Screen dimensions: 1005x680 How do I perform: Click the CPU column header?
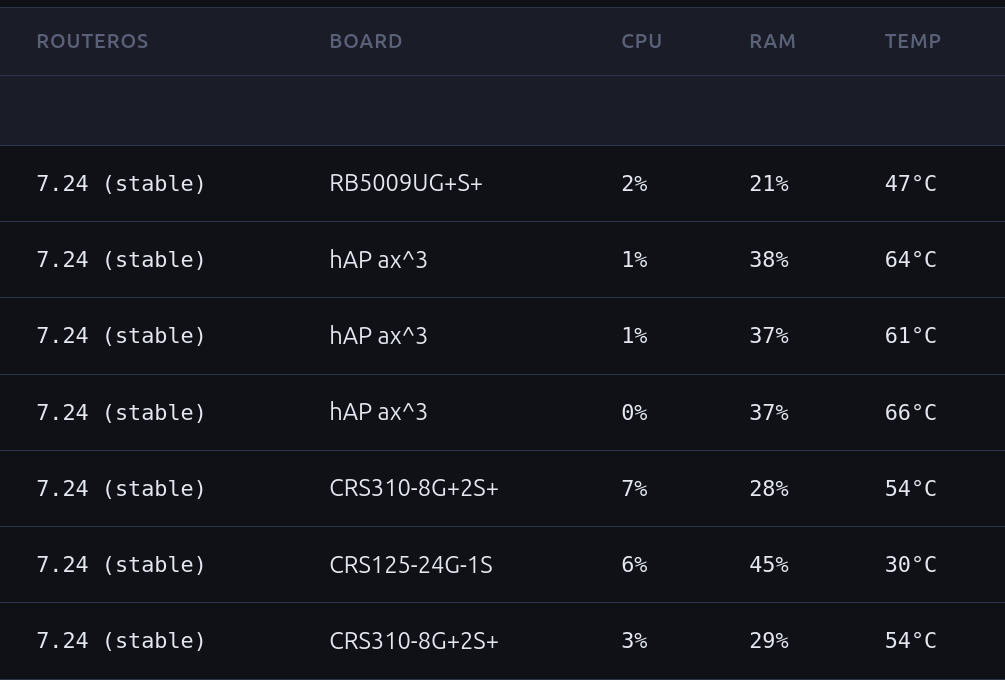click(x=642, y=41)
